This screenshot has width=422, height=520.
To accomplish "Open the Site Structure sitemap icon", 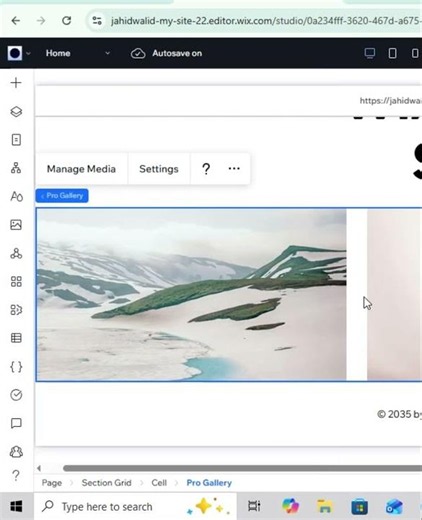I will (x=16, y=168).
